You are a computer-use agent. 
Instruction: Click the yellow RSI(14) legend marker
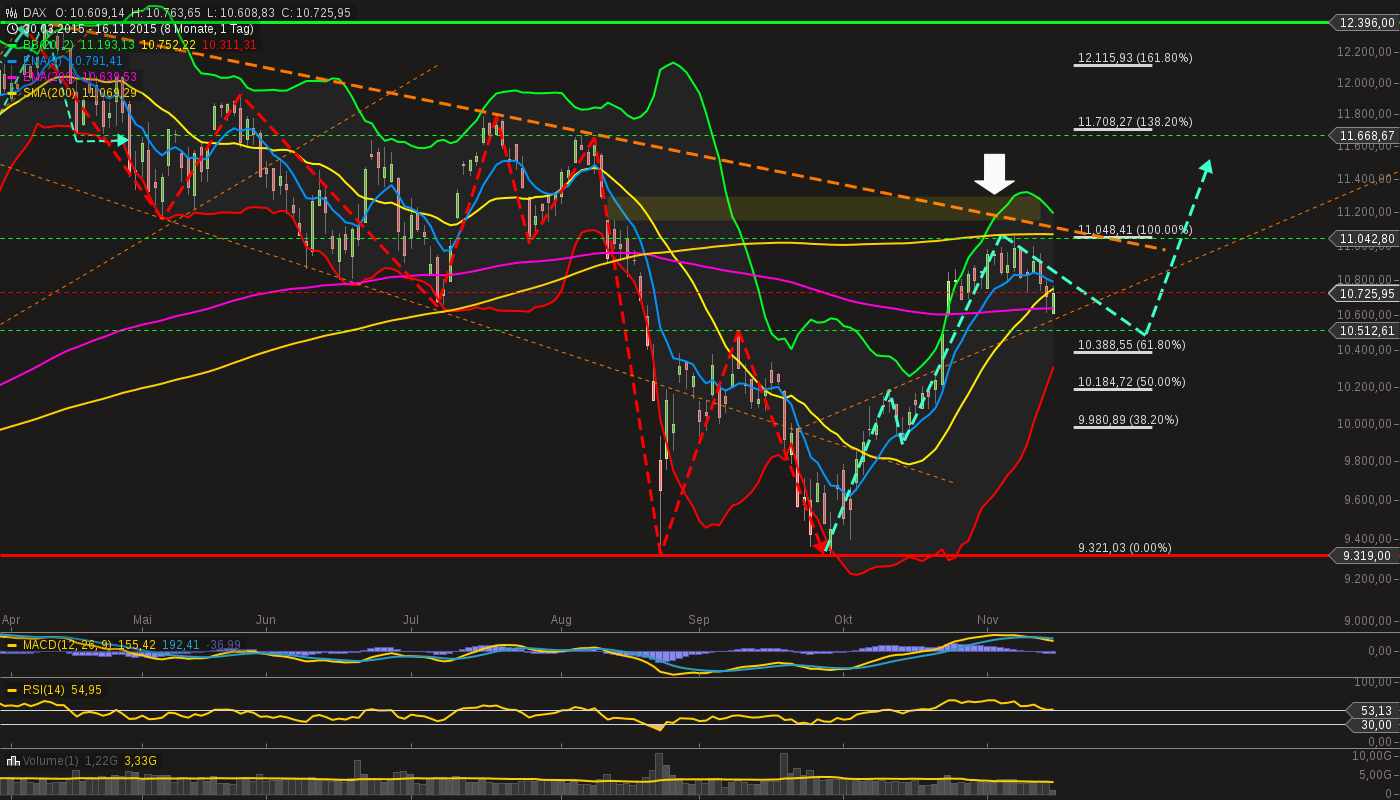point(12,690)
